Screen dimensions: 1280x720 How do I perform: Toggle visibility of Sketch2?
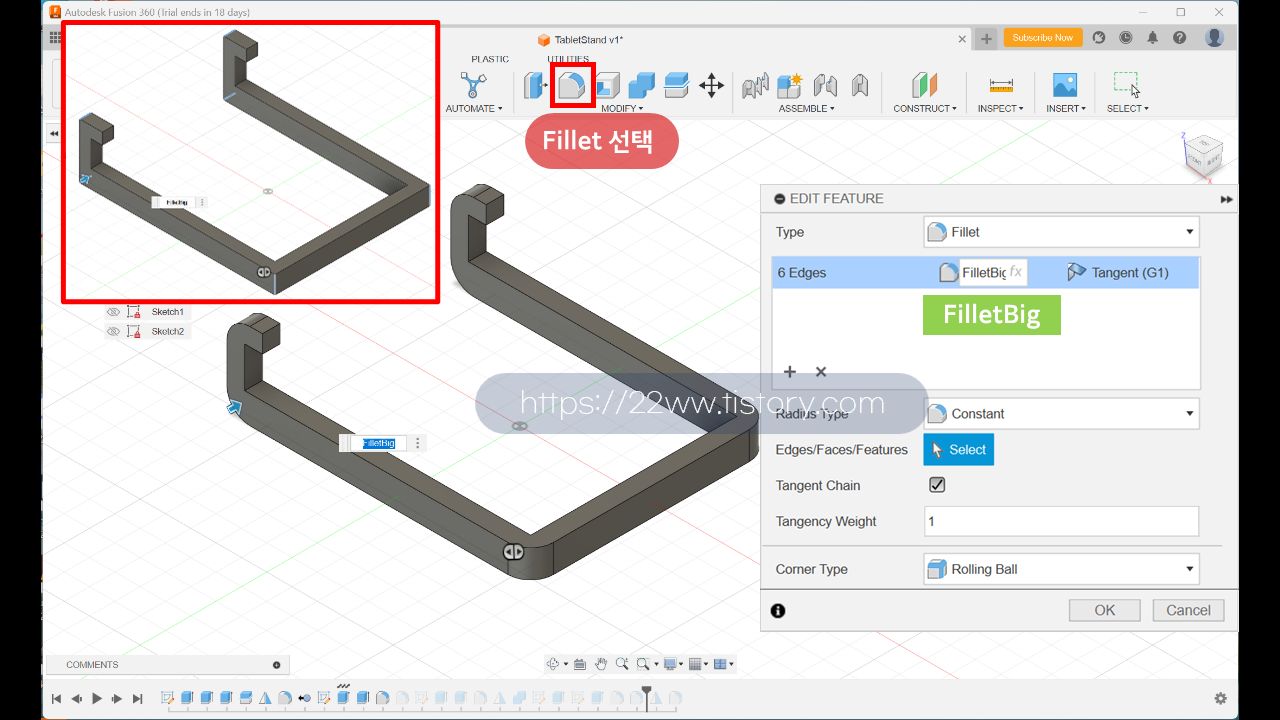[x=113, y=331]
